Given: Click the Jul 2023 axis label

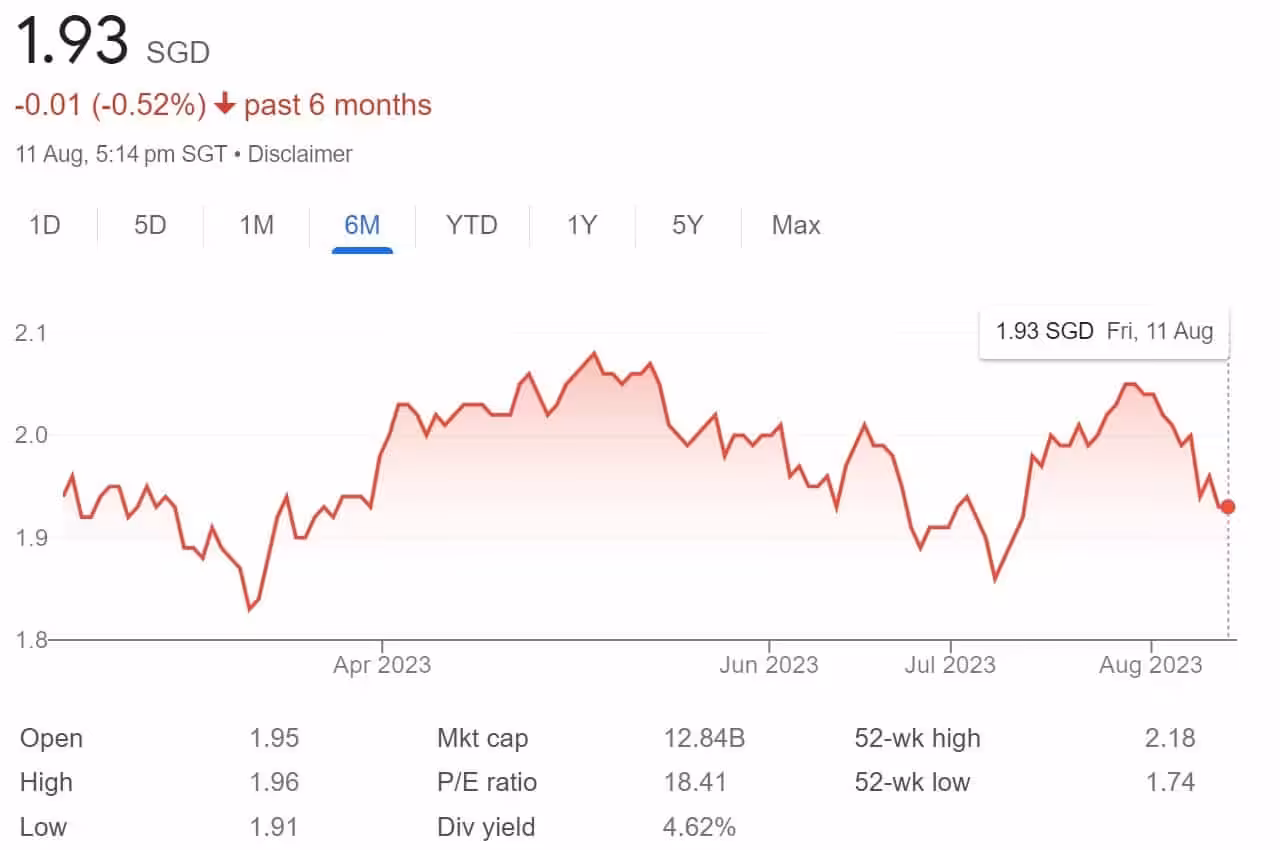Looking at the screenshot, I should pos(948,664).
